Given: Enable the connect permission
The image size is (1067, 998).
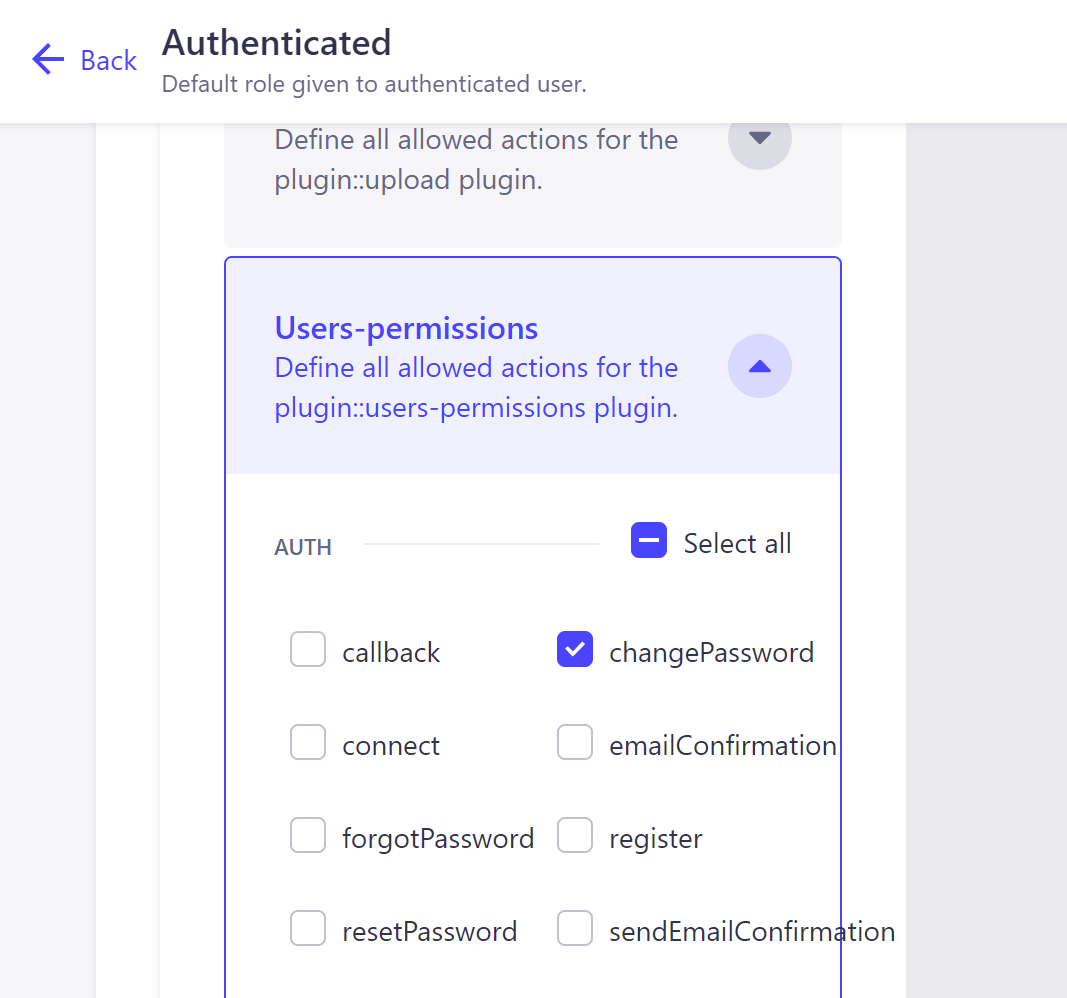Looking at the screenshot, I should [308, 742].
